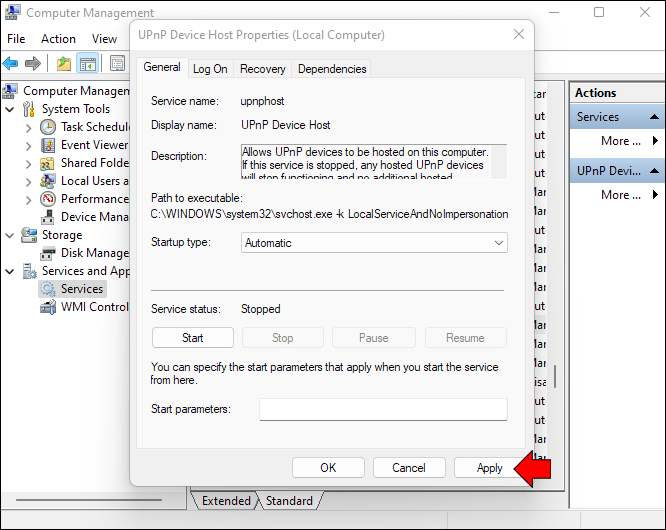This screenshot has height=530, width=666.
Task: Click the Start service button
Action: [193, 338]
